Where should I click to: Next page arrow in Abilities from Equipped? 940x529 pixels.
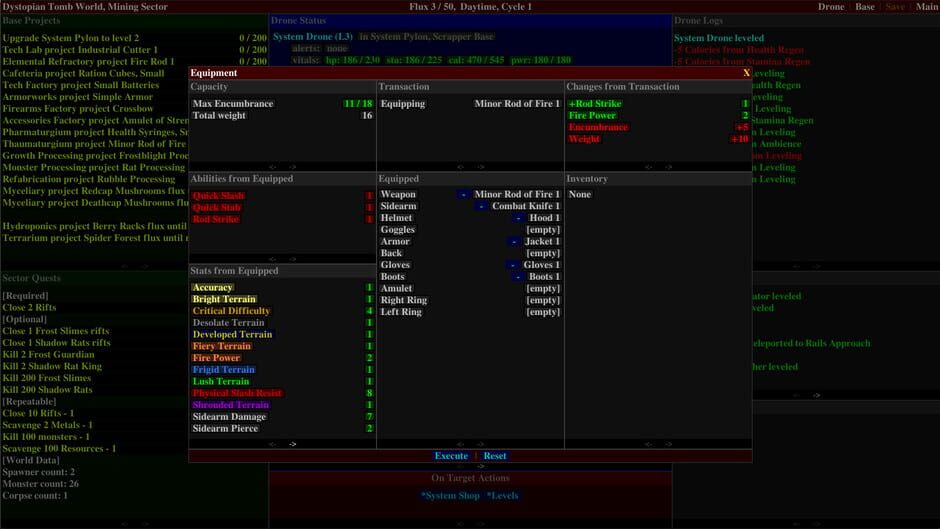(x=293, y=259)
